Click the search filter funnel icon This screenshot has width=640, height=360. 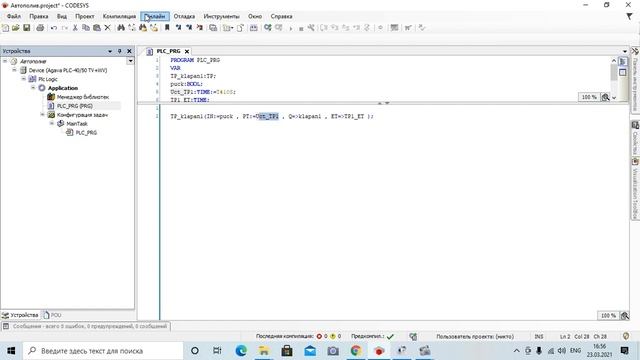tap(629, 16)
